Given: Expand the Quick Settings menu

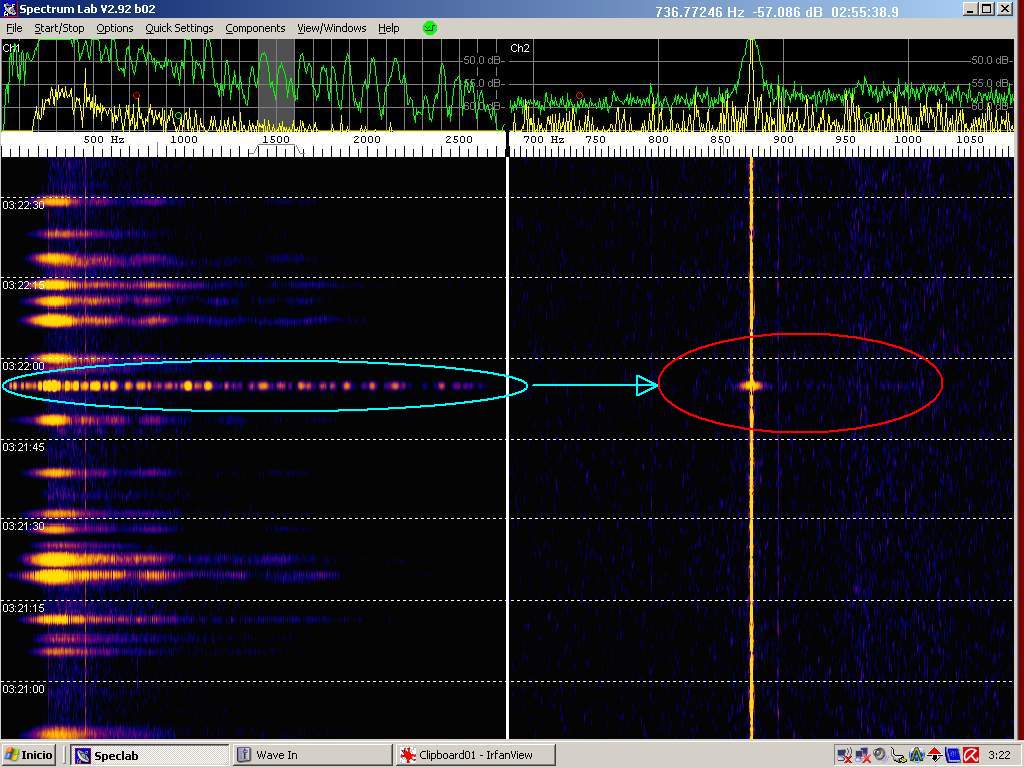Looking at the screenshot, I should (179, 28).
